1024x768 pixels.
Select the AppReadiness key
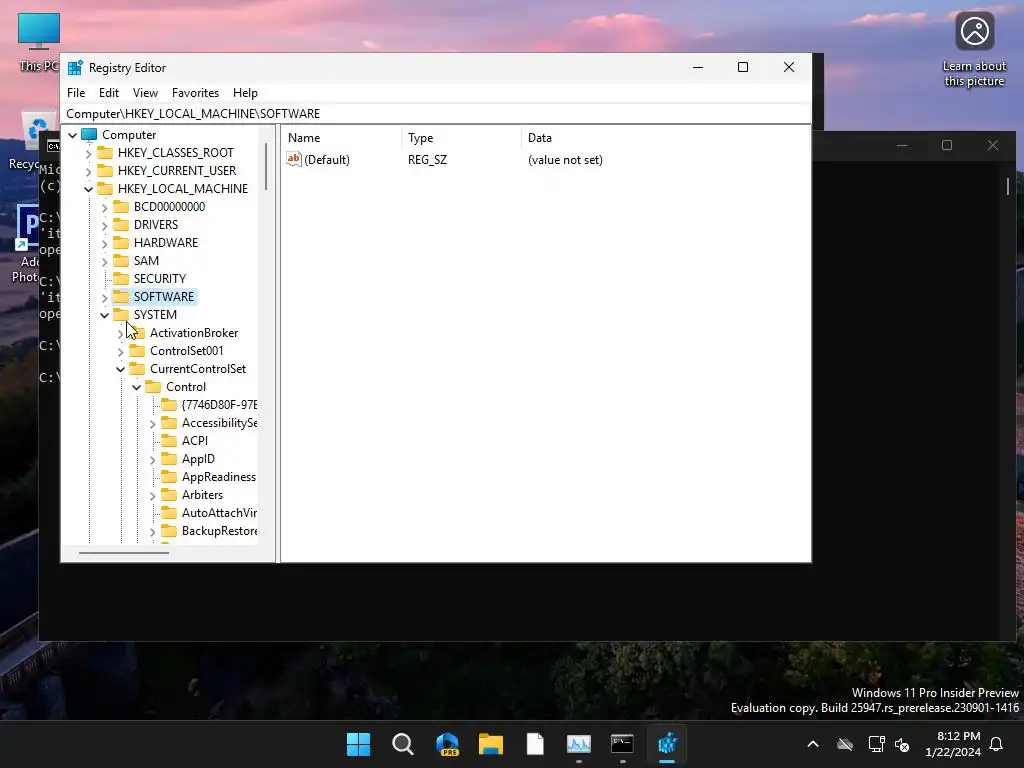point(219,477)
